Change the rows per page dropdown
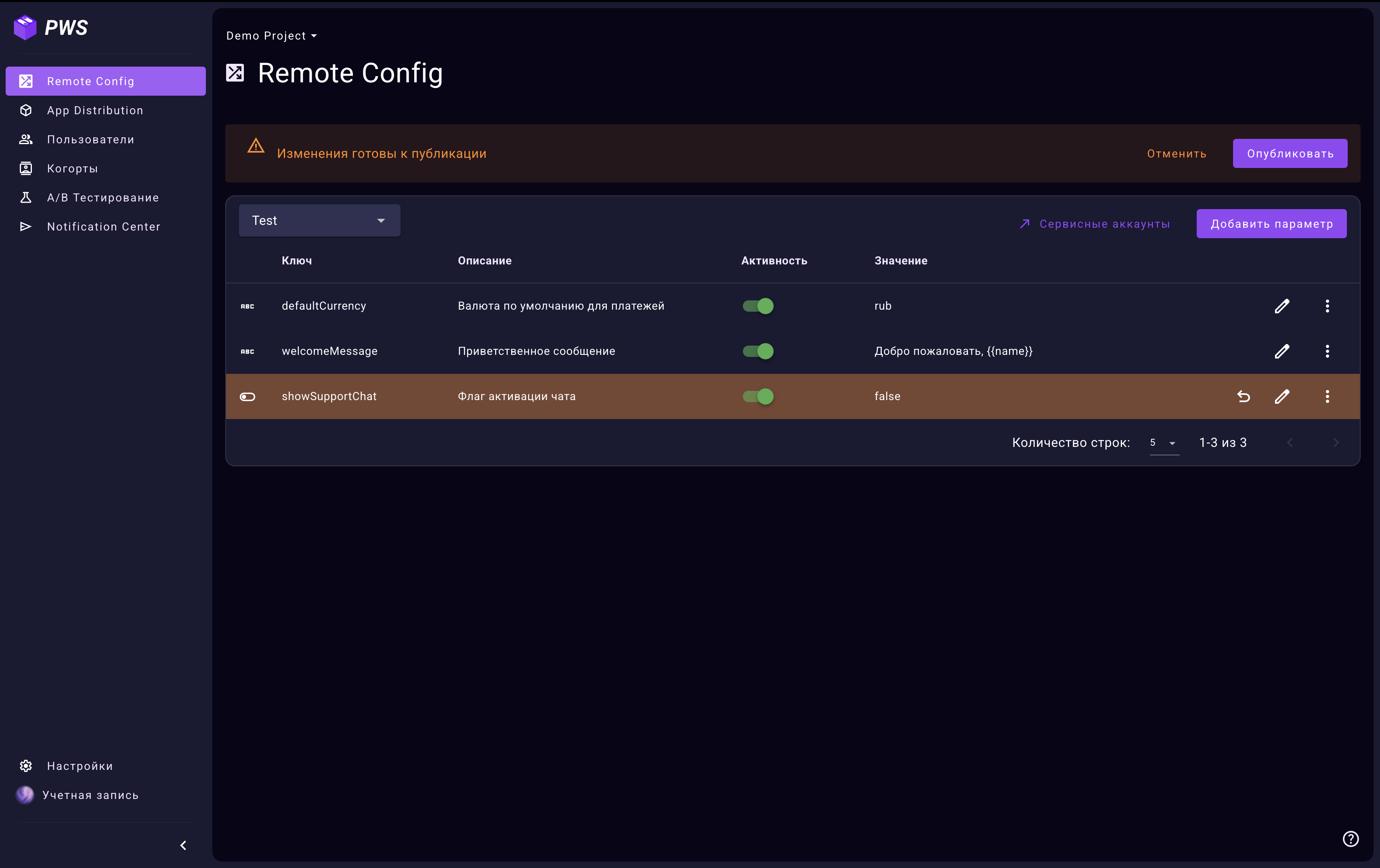The image size is (1380, 868). tap(1164, 443)
